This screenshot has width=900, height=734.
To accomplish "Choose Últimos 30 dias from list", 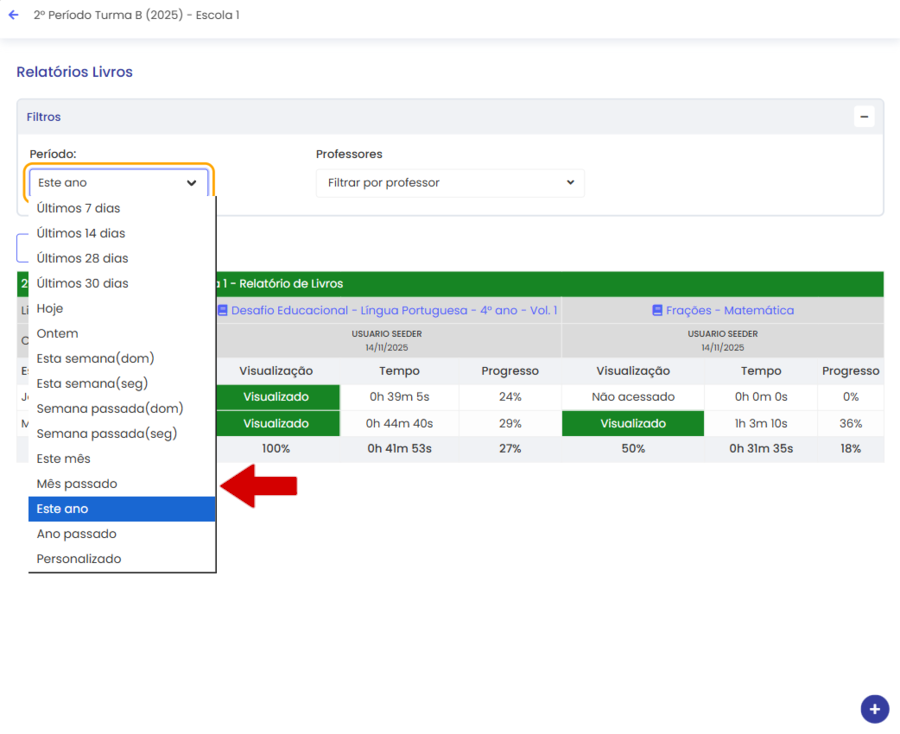I will tap(82, 283).
